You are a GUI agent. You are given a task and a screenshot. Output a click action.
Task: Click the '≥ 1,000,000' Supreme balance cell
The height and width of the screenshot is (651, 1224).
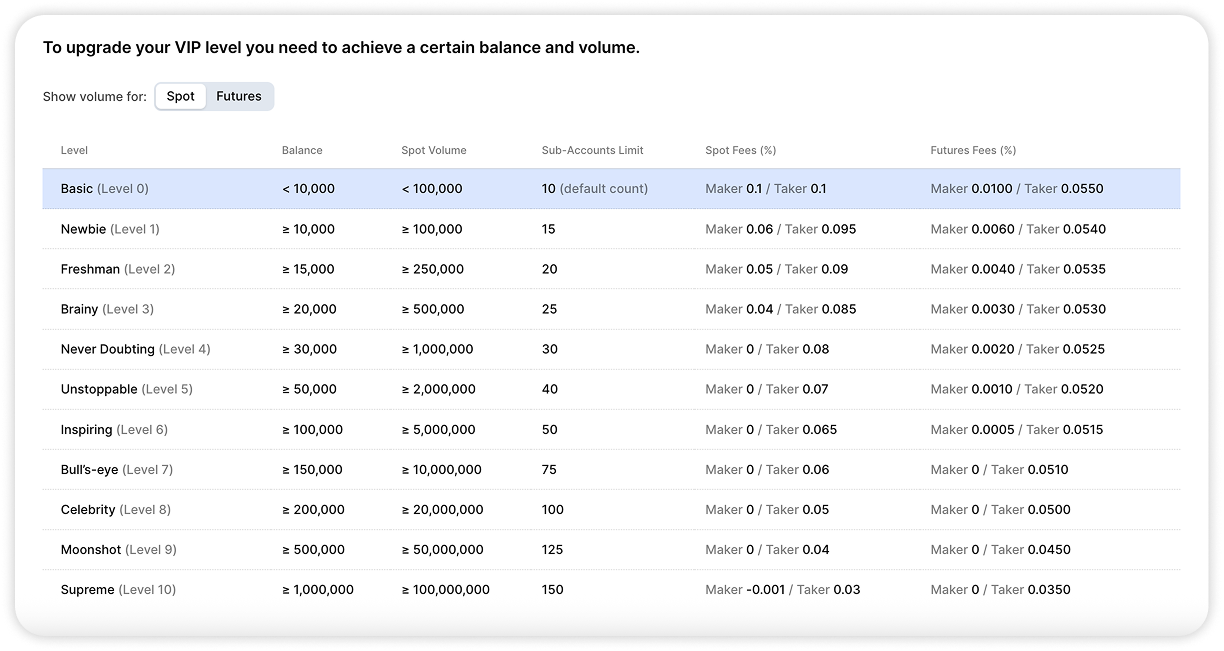(318, 589)
